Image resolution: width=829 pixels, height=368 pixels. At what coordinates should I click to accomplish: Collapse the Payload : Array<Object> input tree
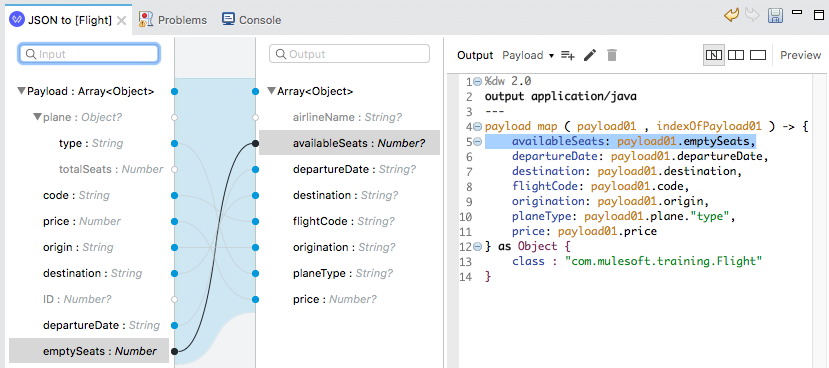pos(21,91)
